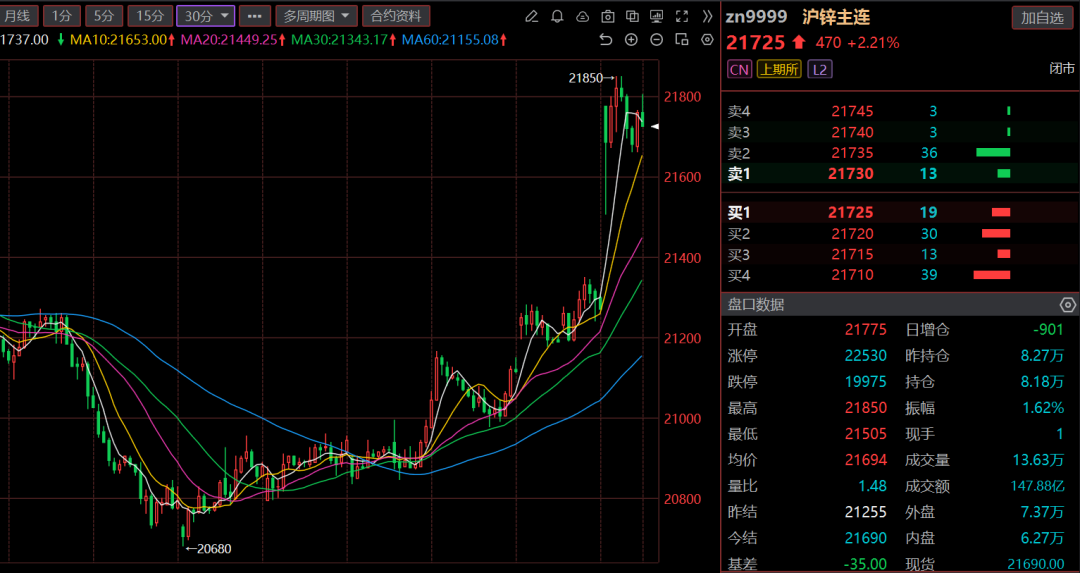Click the 最低 value 21505

pos(866,435)
